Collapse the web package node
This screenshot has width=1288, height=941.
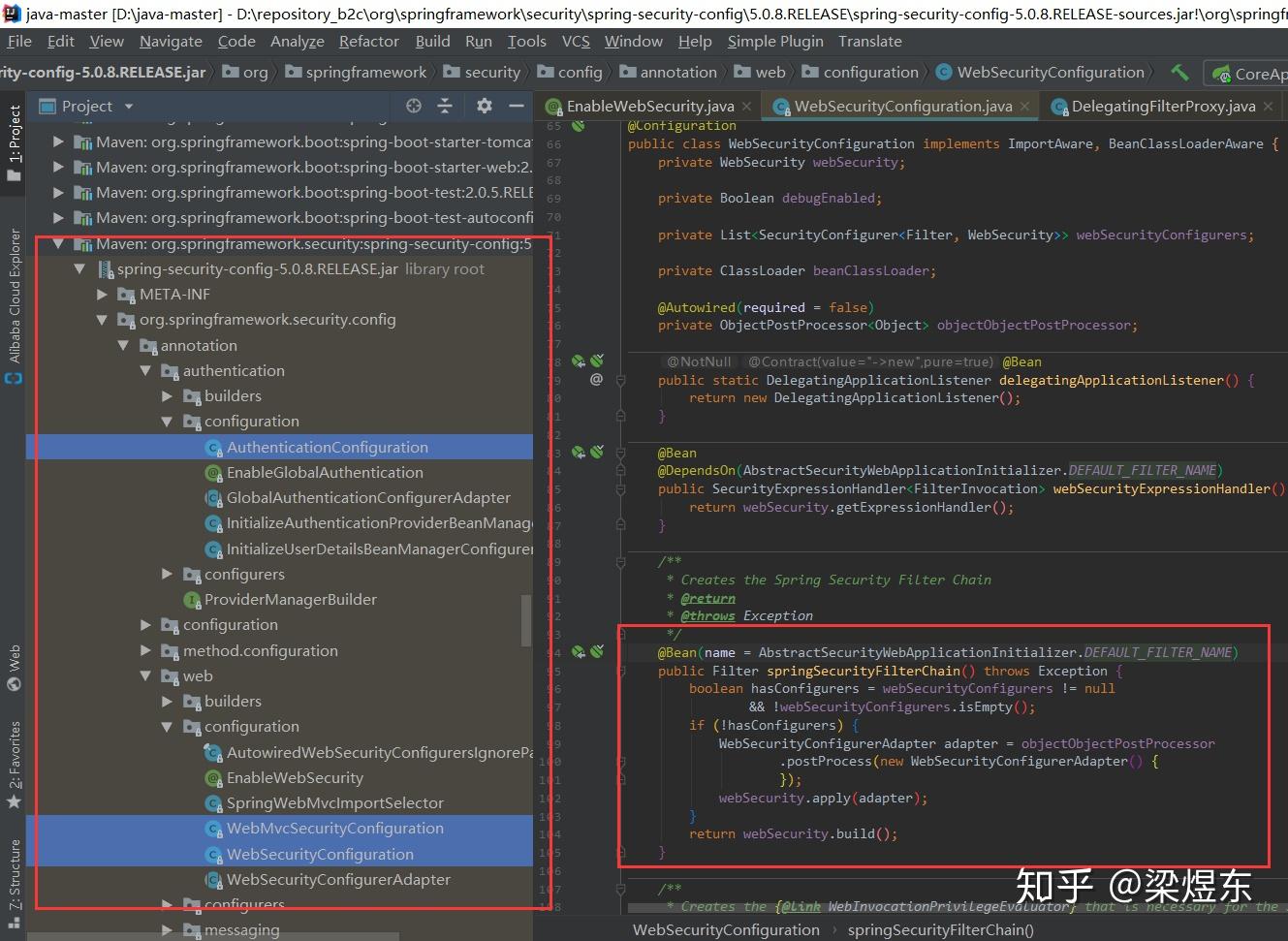(145, 675)
